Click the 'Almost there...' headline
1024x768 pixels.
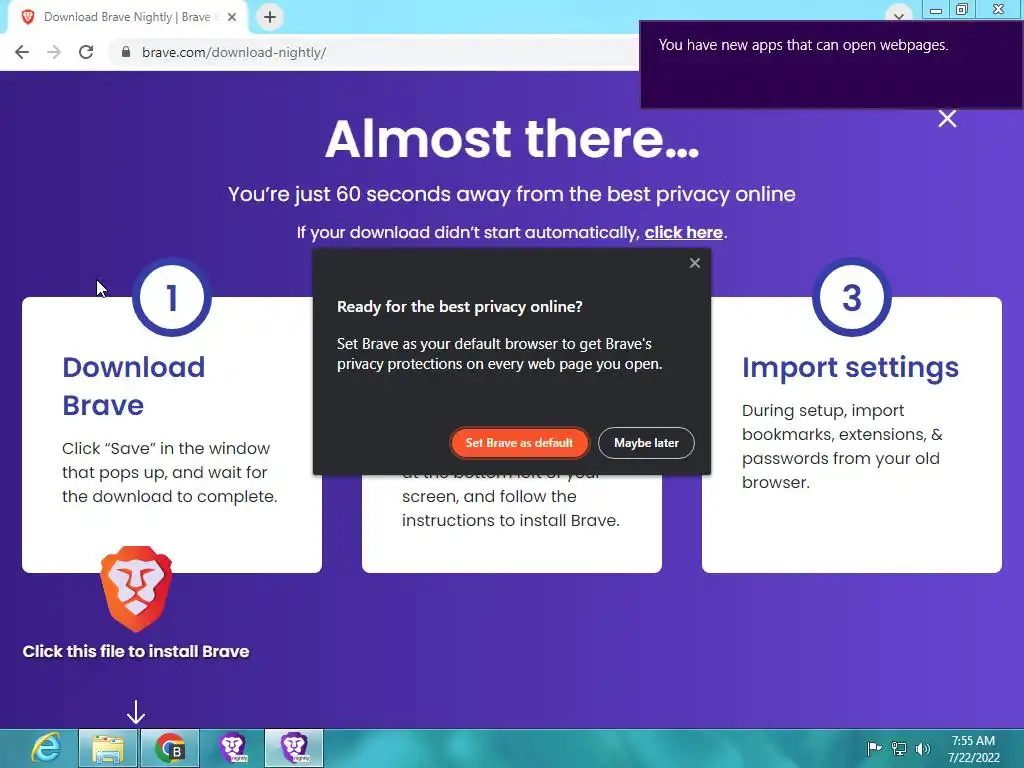click(512, 138)
